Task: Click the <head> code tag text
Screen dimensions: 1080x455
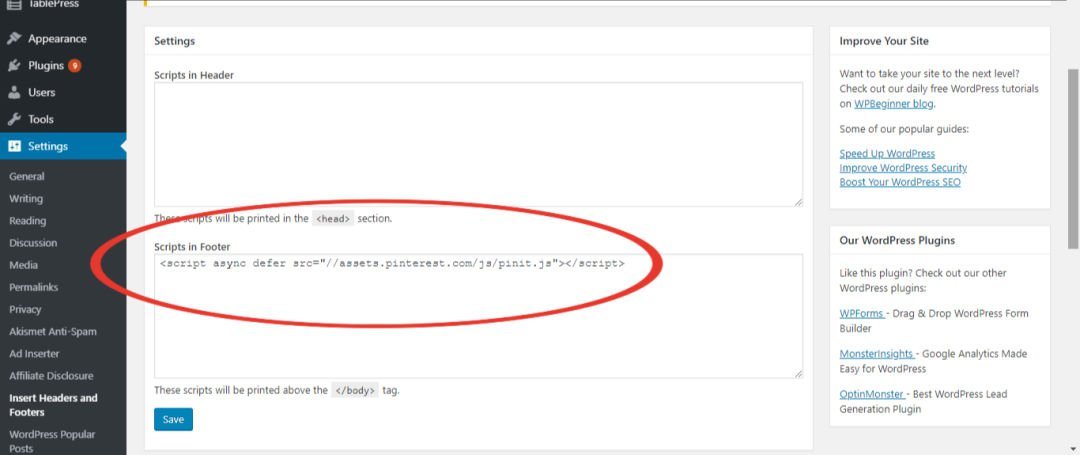Action: (333, 219)
